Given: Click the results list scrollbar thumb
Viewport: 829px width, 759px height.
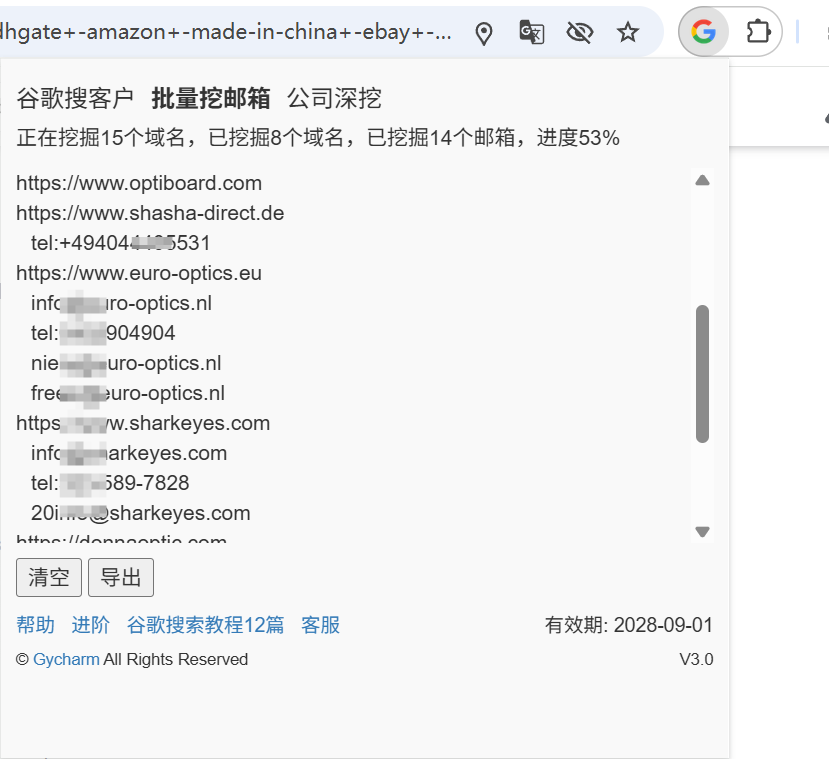Looking at the screenshot, I should (702, 373).
